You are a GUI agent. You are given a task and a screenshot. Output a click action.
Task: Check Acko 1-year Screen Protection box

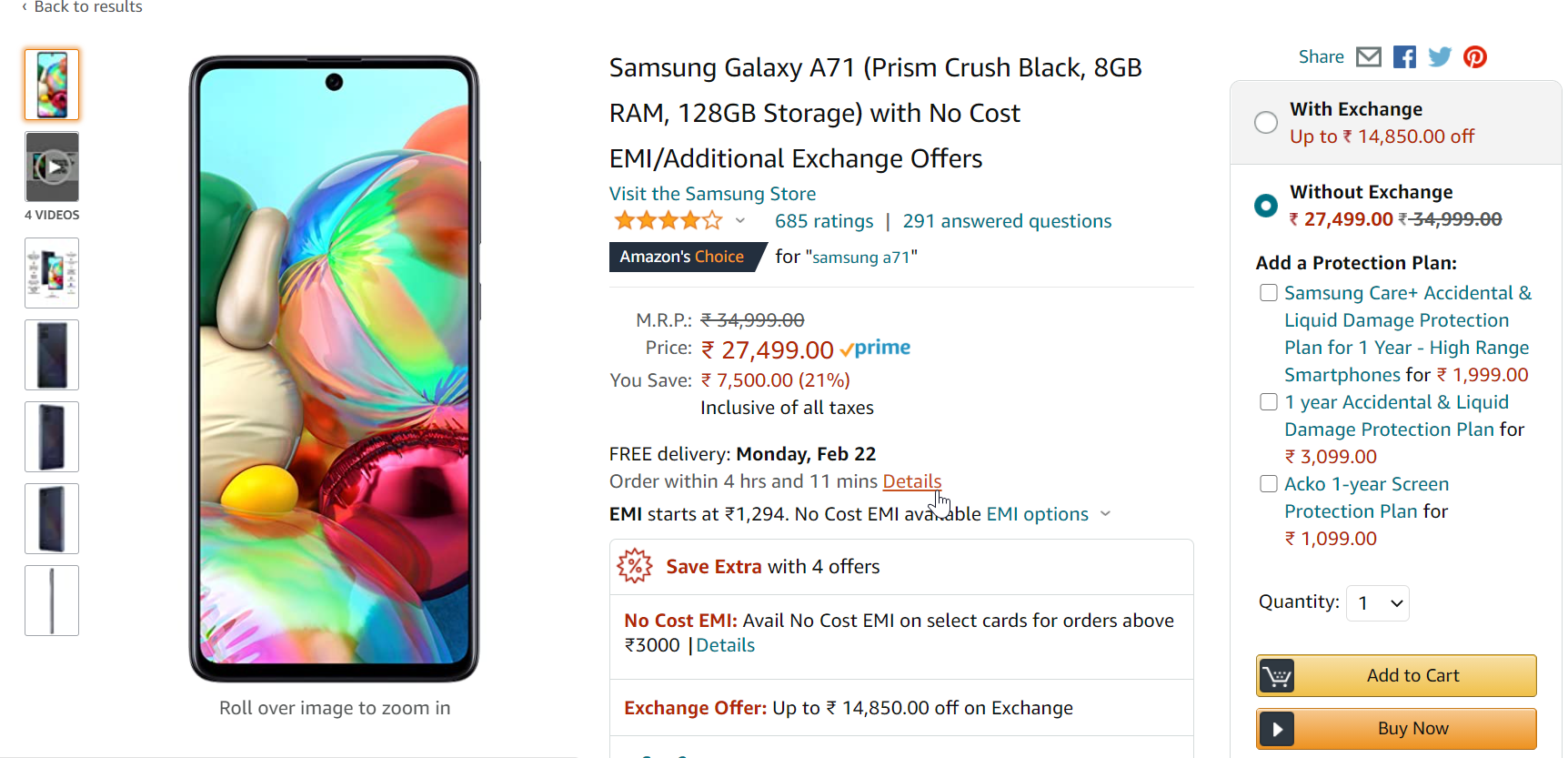[1269, 484]
